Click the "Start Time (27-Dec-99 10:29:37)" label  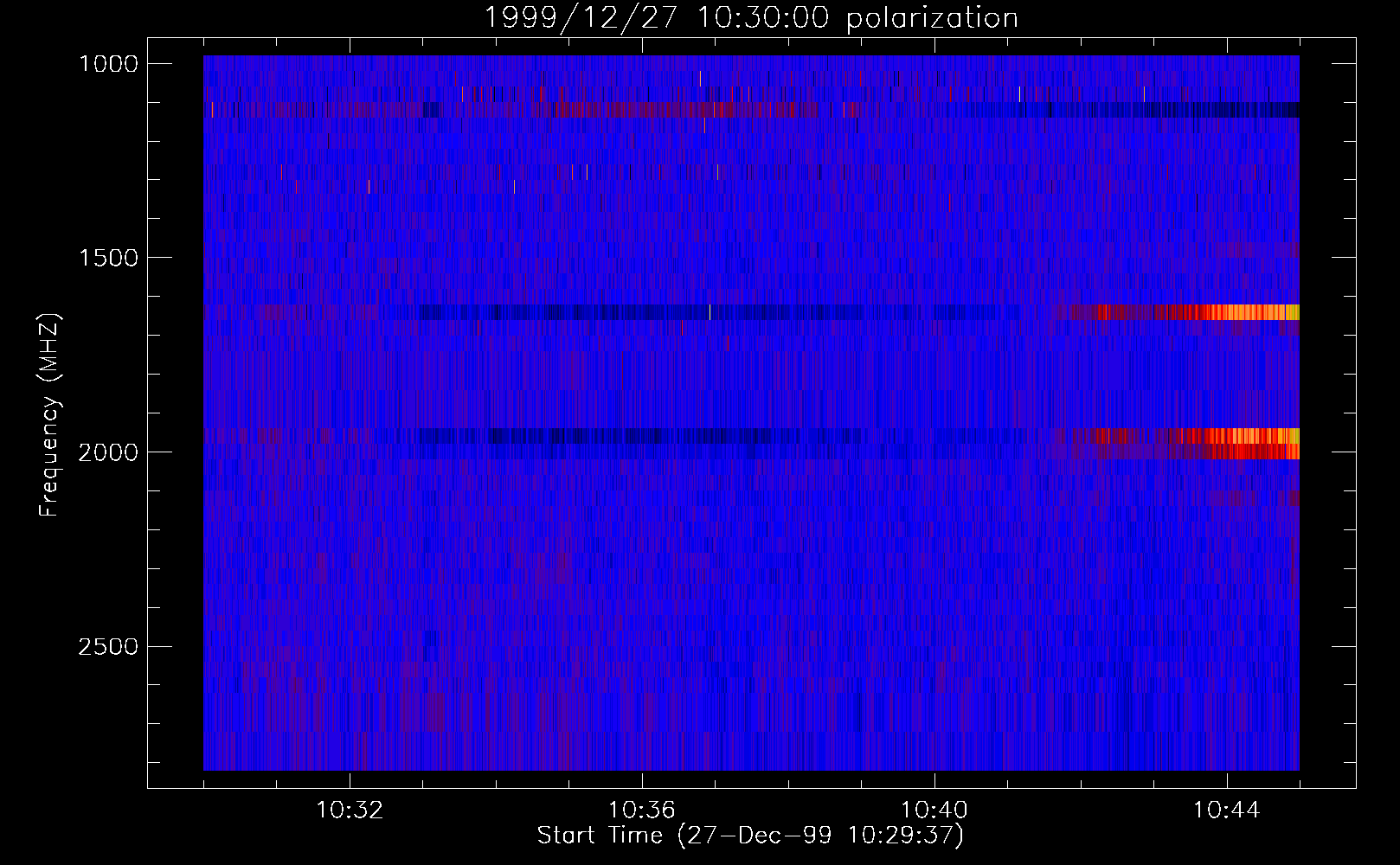[750, 836]
